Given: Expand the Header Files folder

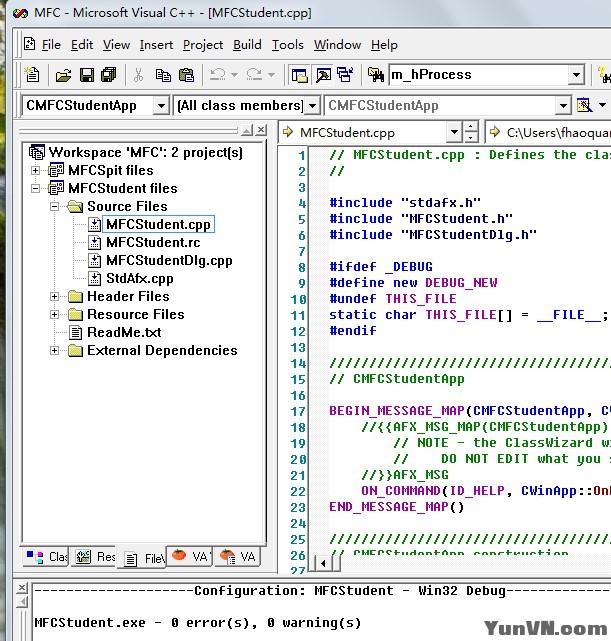Looking at the screenshot, I should tap(54, 296).
